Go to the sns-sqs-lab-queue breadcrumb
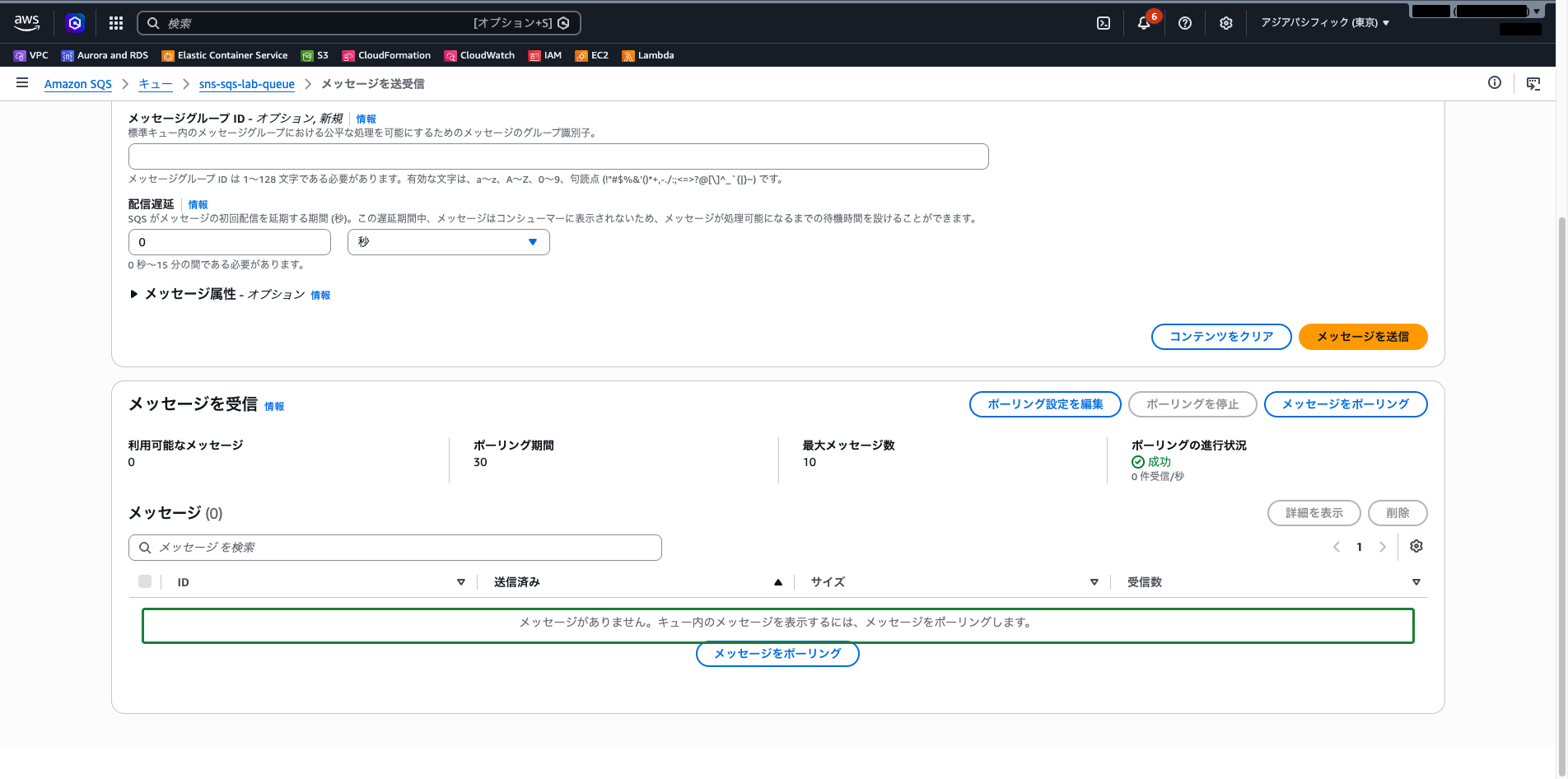 [x=247, y=84]
